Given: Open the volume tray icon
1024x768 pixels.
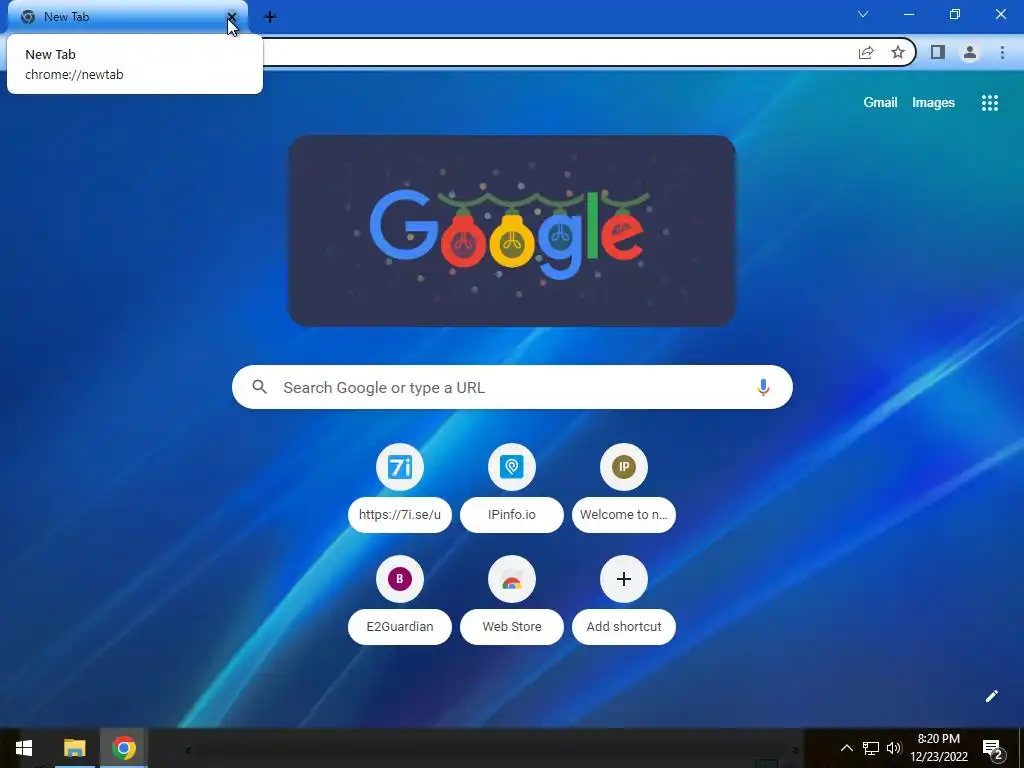Looking at the screenshot, I should 894,748.
